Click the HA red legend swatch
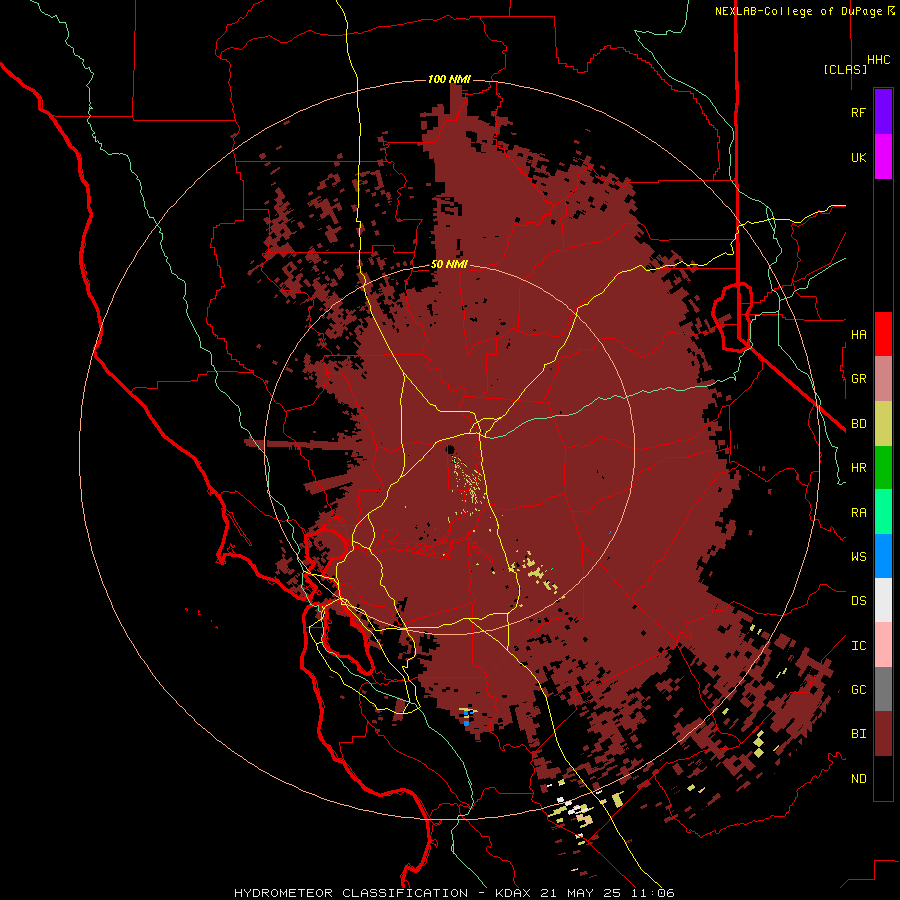Screen dimensions: 900x900 (883, 334)
